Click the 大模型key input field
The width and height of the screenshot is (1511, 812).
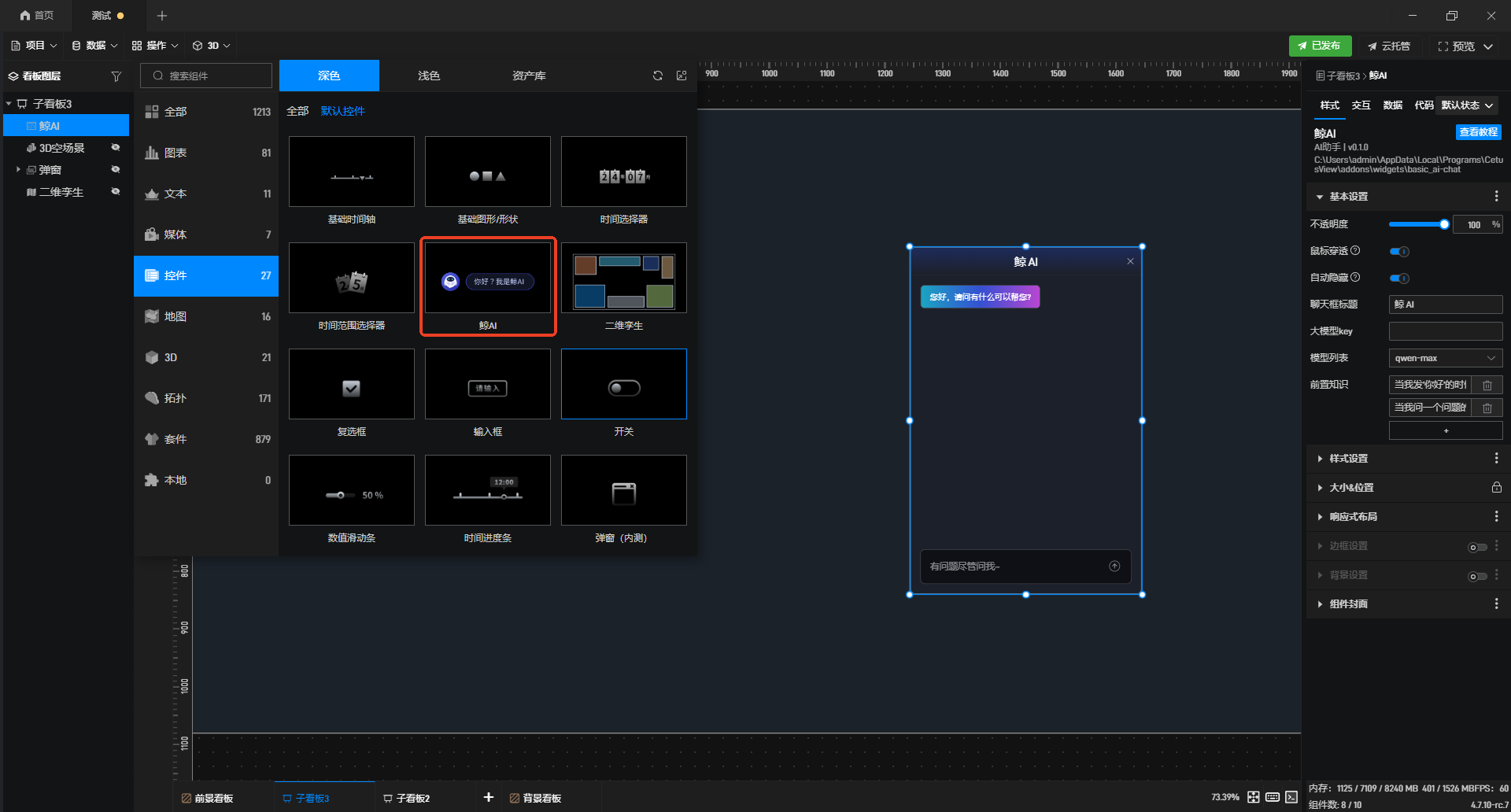point(1446,331)
